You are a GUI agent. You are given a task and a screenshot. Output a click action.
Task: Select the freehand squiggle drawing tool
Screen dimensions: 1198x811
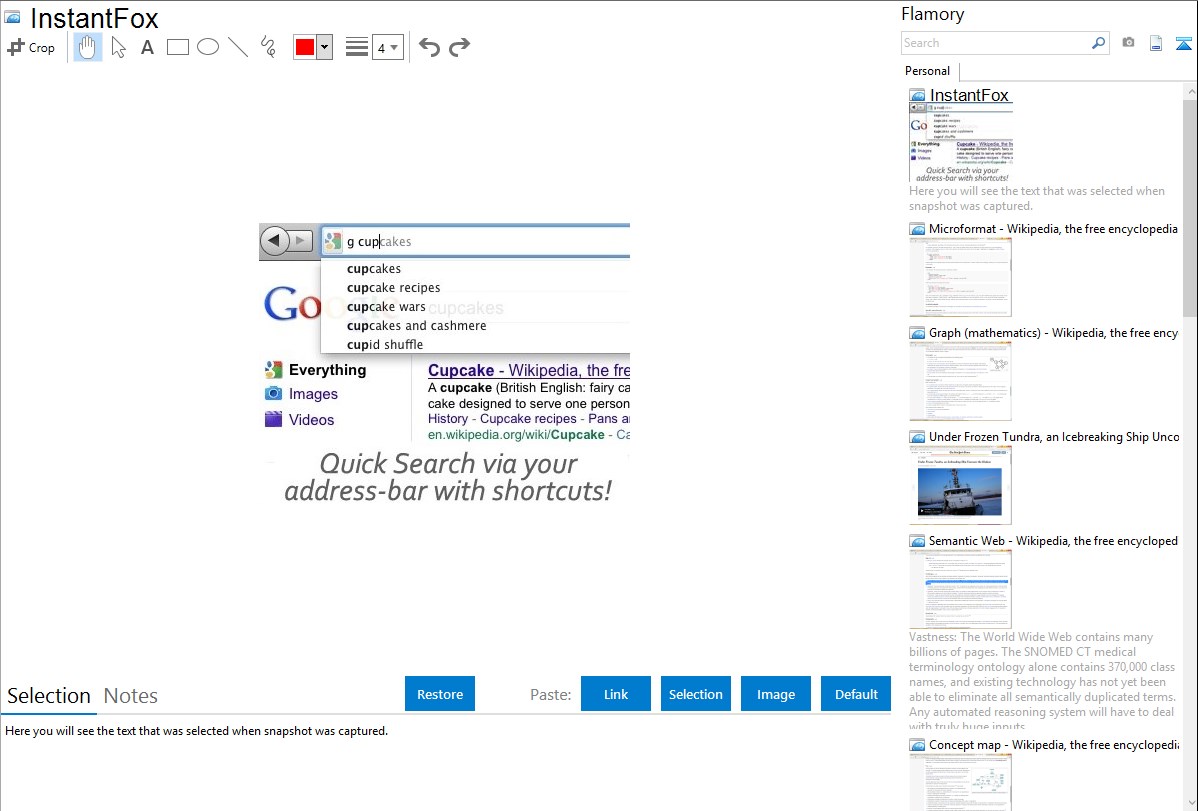click(268, 47)
